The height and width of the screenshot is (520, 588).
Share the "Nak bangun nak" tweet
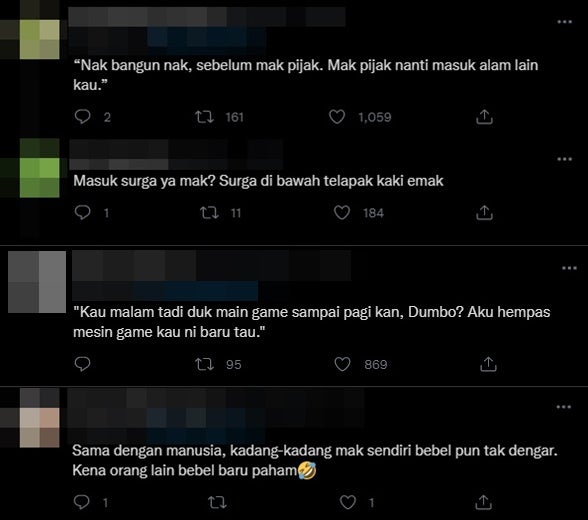click(484, 117)
